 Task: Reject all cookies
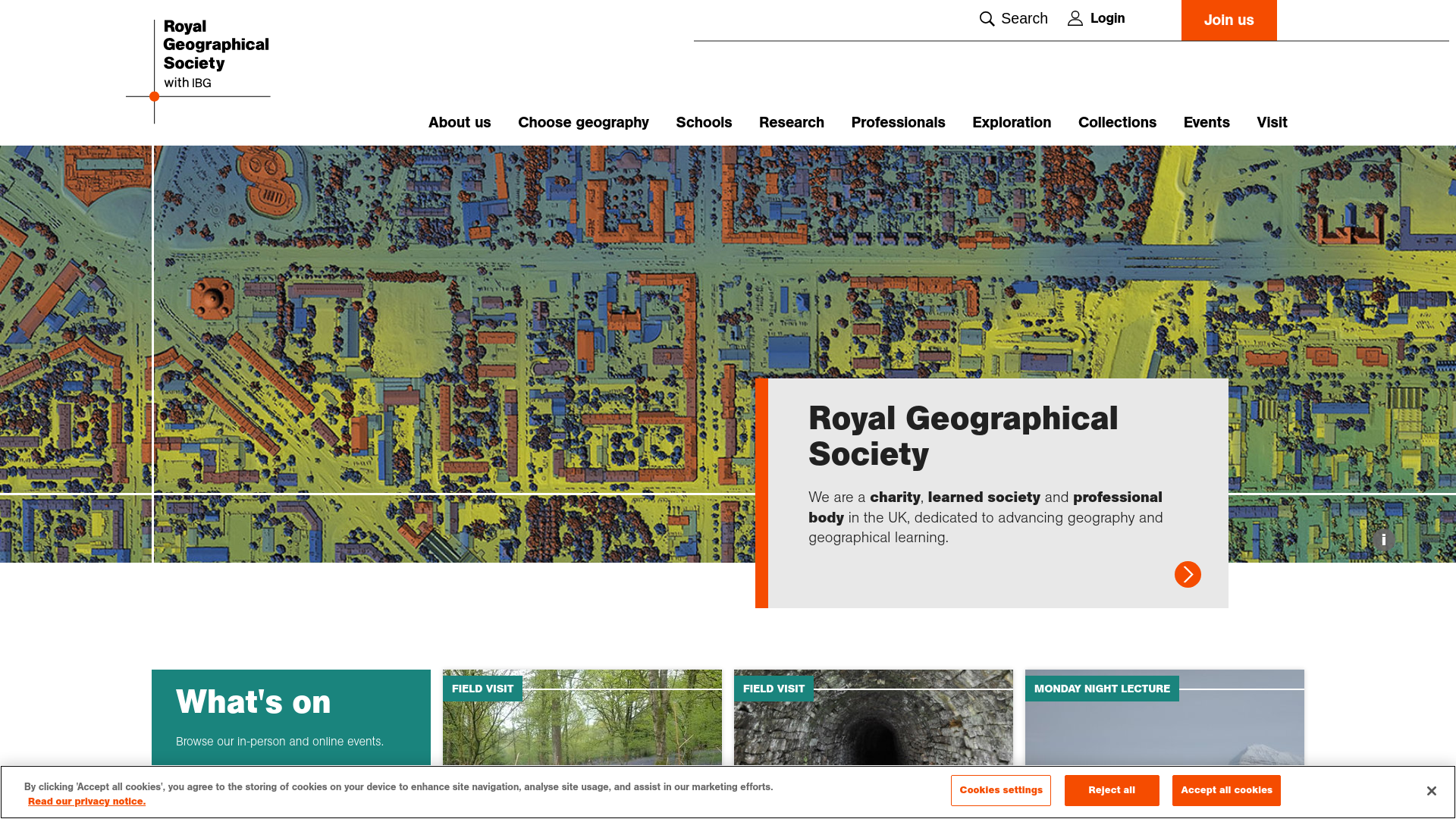[x=1112, y=790]
